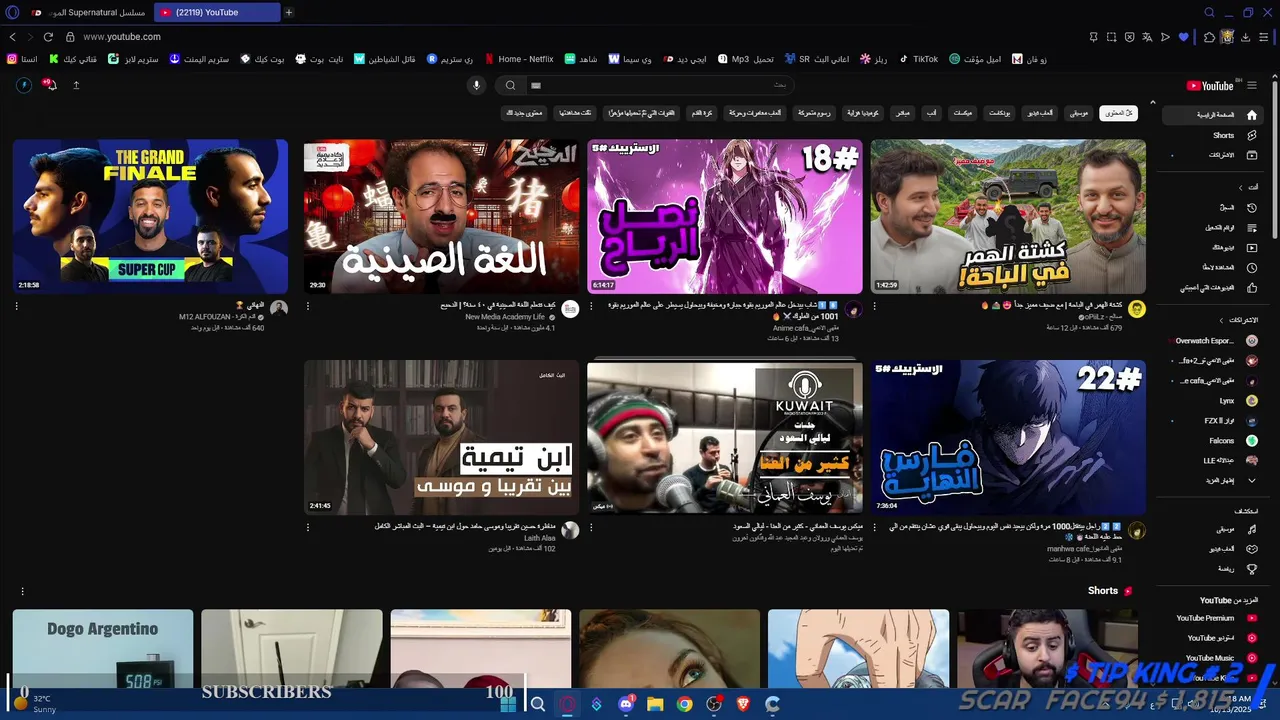Open Falcons subscription channel
This screenshot has height=720, width=1280.
[x=1212, y=441]
